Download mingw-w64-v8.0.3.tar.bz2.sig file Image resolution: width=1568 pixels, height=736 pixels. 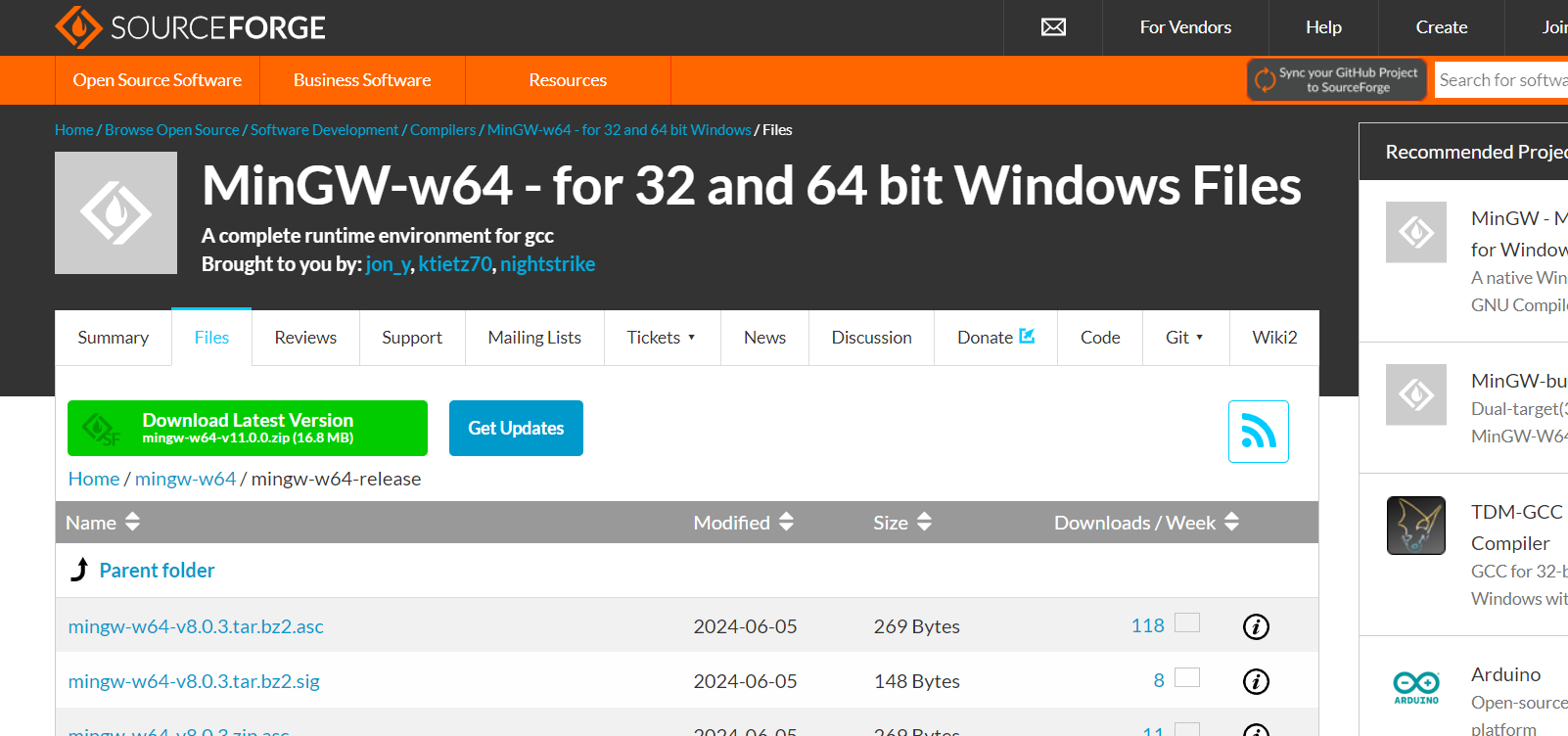tap(194, 681)
